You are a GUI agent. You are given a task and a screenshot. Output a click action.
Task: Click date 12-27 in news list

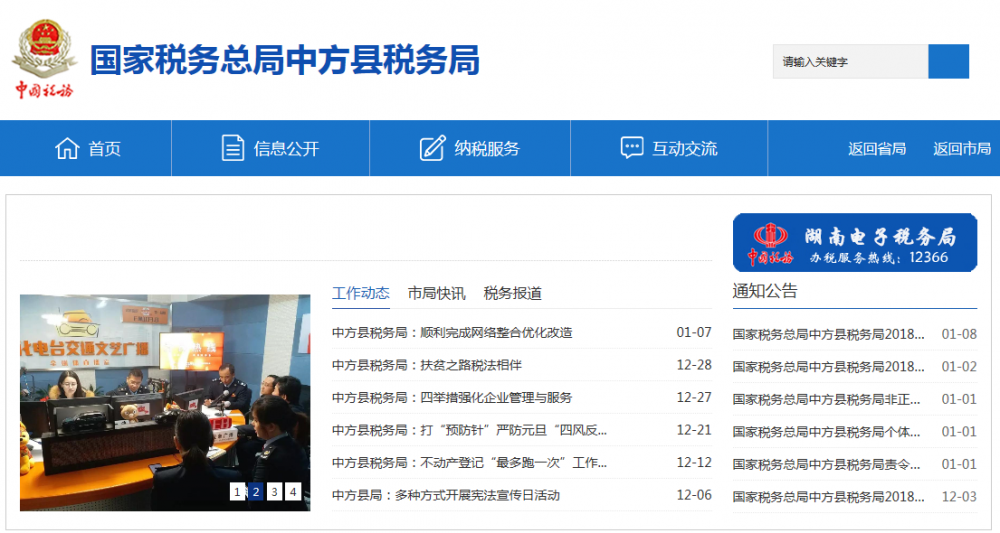coord(694,397)
